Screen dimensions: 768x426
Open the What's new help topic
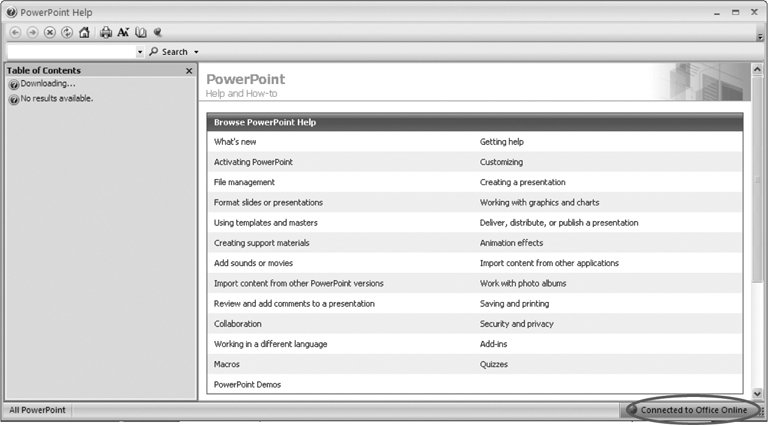(235, 142)
